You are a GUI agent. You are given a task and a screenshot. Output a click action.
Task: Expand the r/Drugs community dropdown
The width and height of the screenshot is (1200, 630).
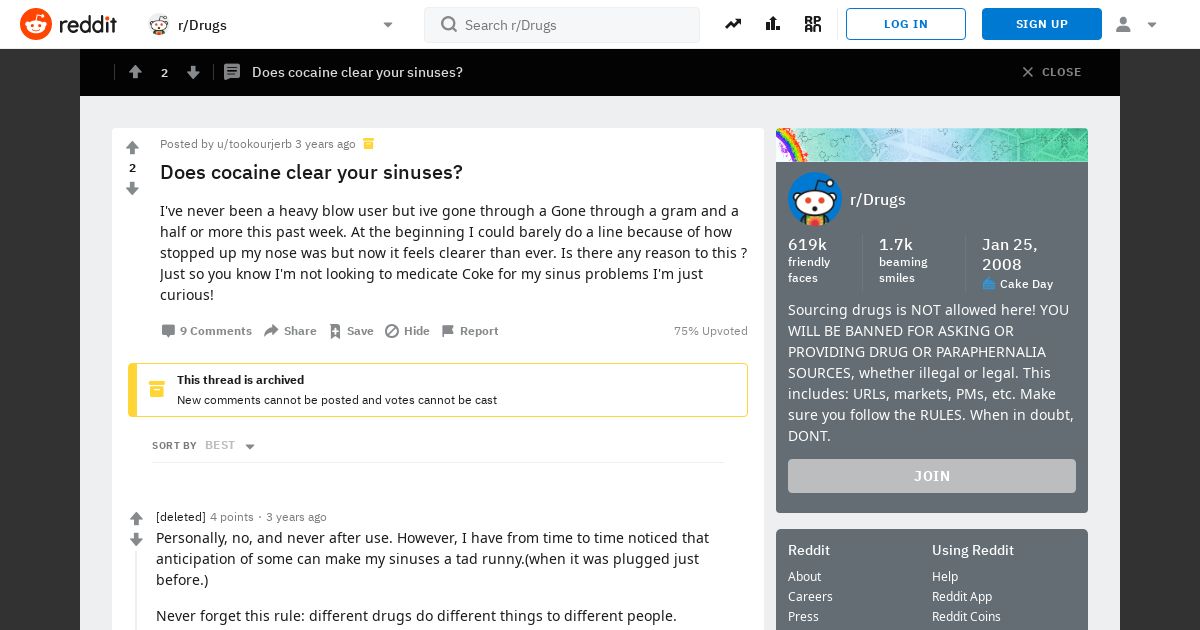[388, 25]
